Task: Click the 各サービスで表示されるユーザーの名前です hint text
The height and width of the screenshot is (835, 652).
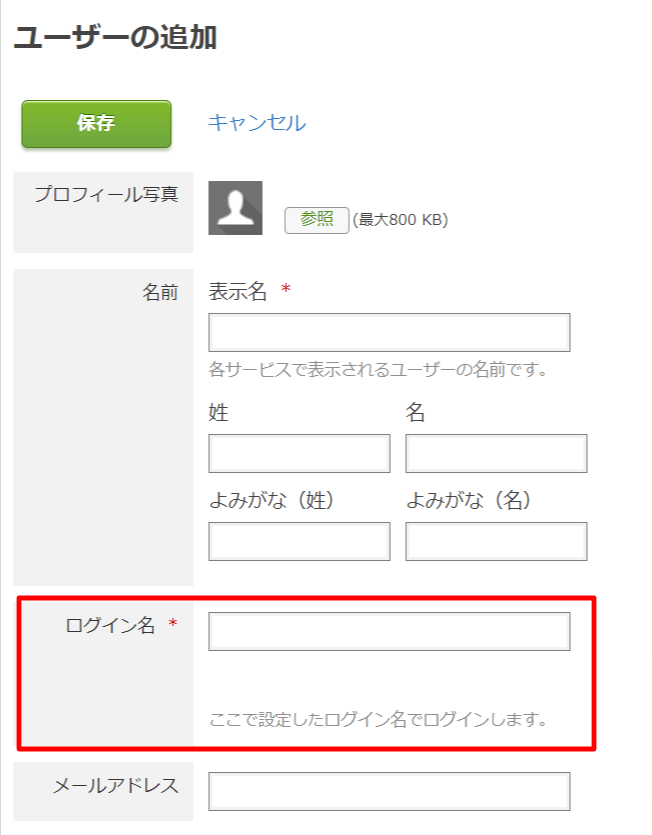Action: pos(378,369)
